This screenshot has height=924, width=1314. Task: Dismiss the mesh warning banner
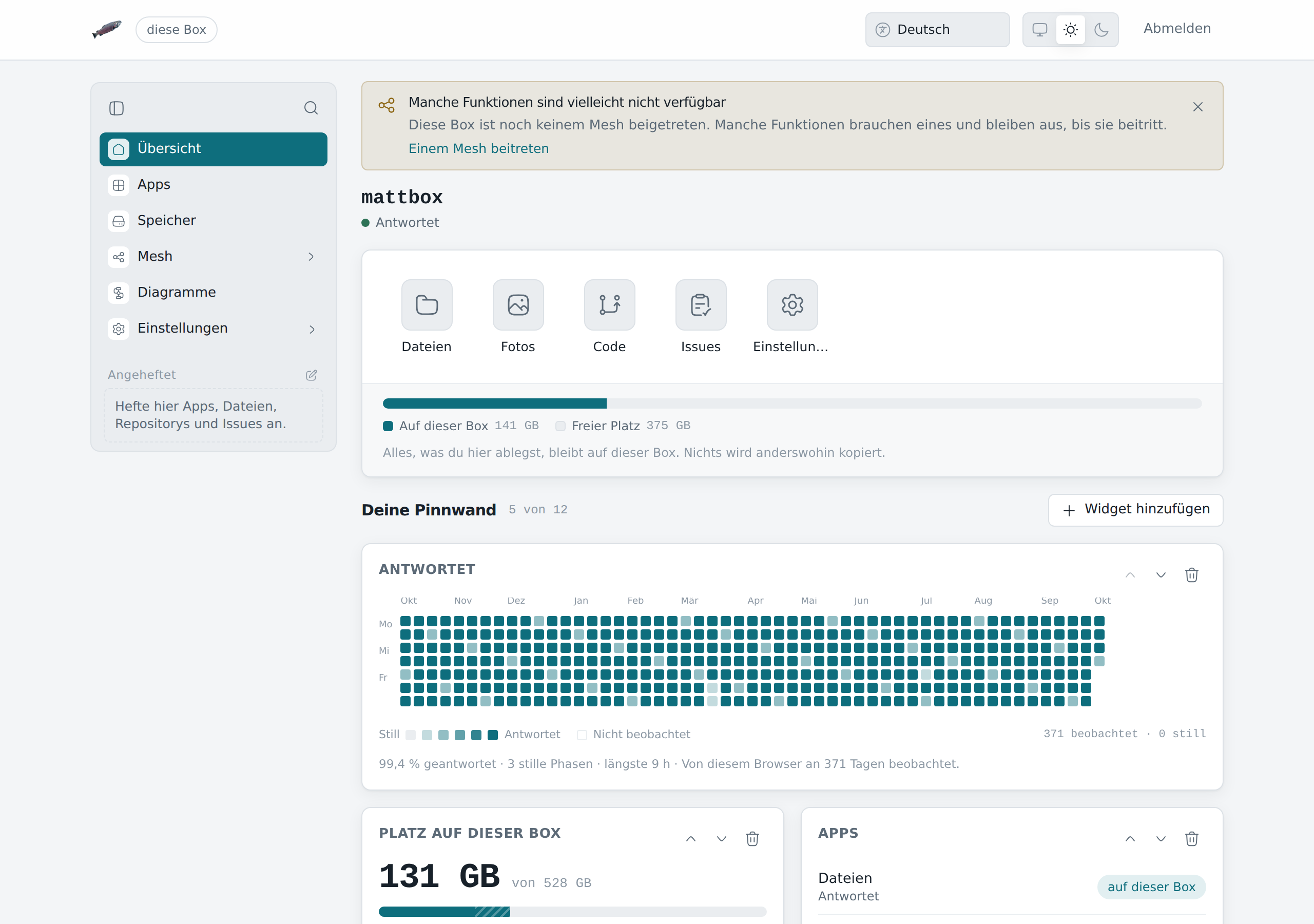tap(1197, 107)
